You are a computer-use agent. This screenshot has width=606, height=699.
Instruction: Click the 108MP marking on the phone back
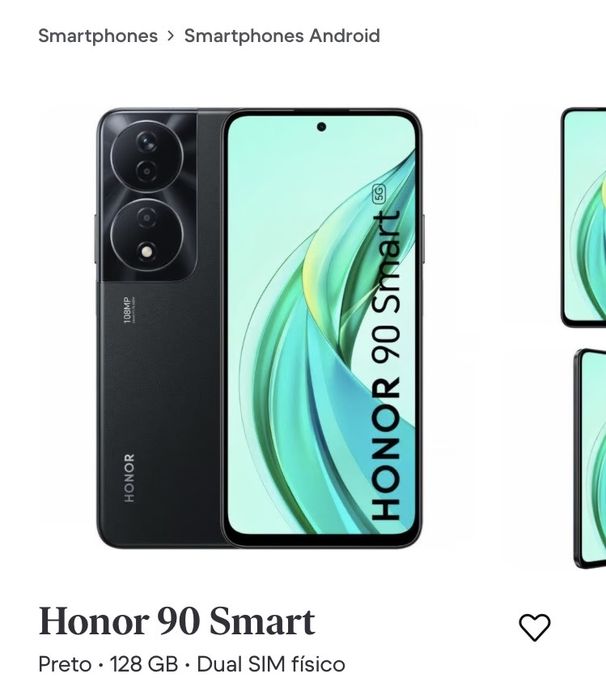tap(128, 309)
